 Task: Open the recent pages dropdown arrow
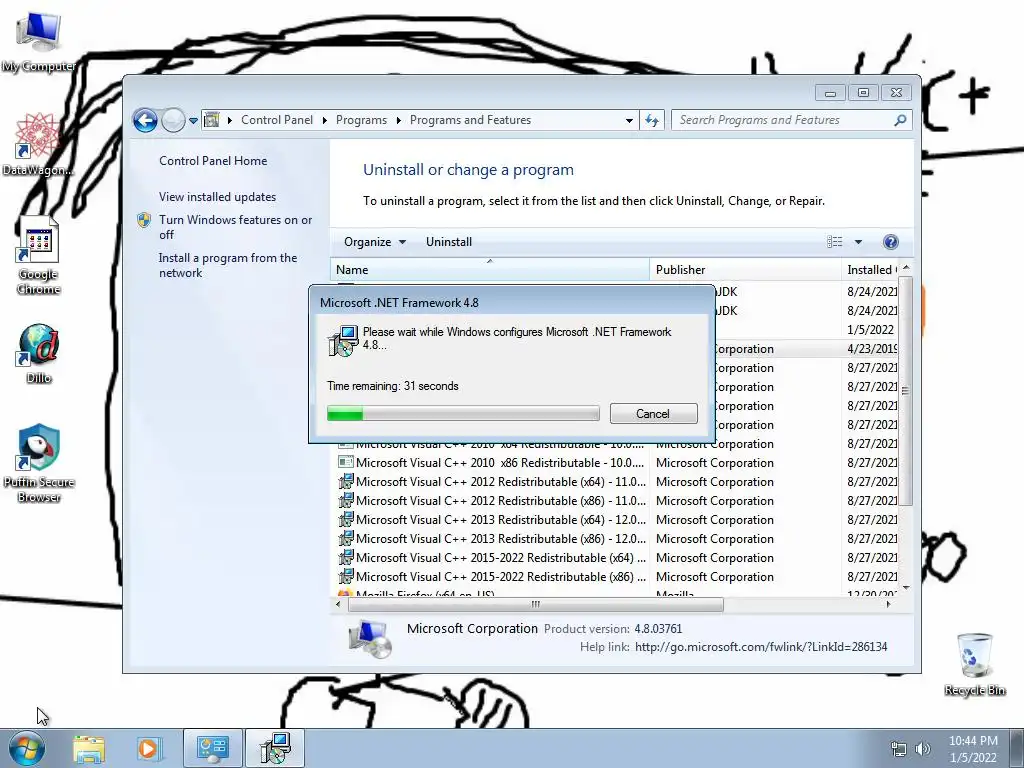(193, 121)
